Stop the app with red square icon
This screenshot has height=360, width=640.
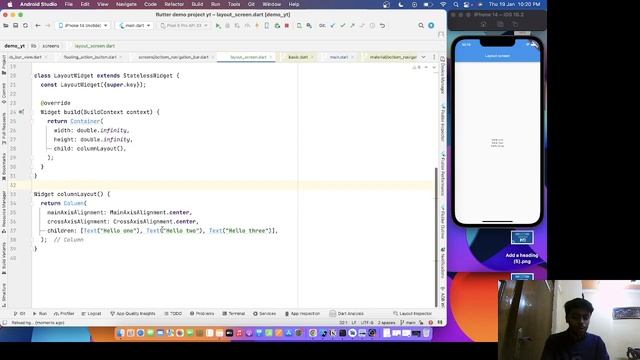coord(287,25)
